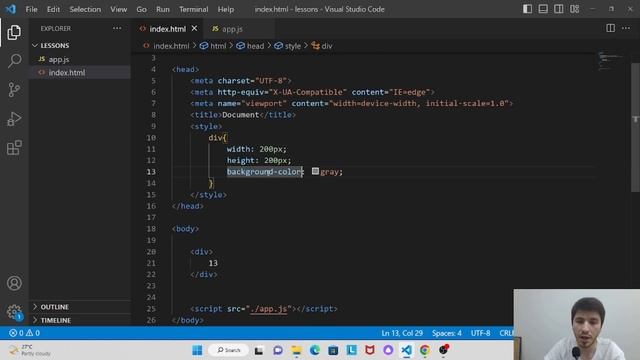The width and height of the screenshot is (640, 360).
Task: Click the <title> tag on line 8
Action: point(206,115)
